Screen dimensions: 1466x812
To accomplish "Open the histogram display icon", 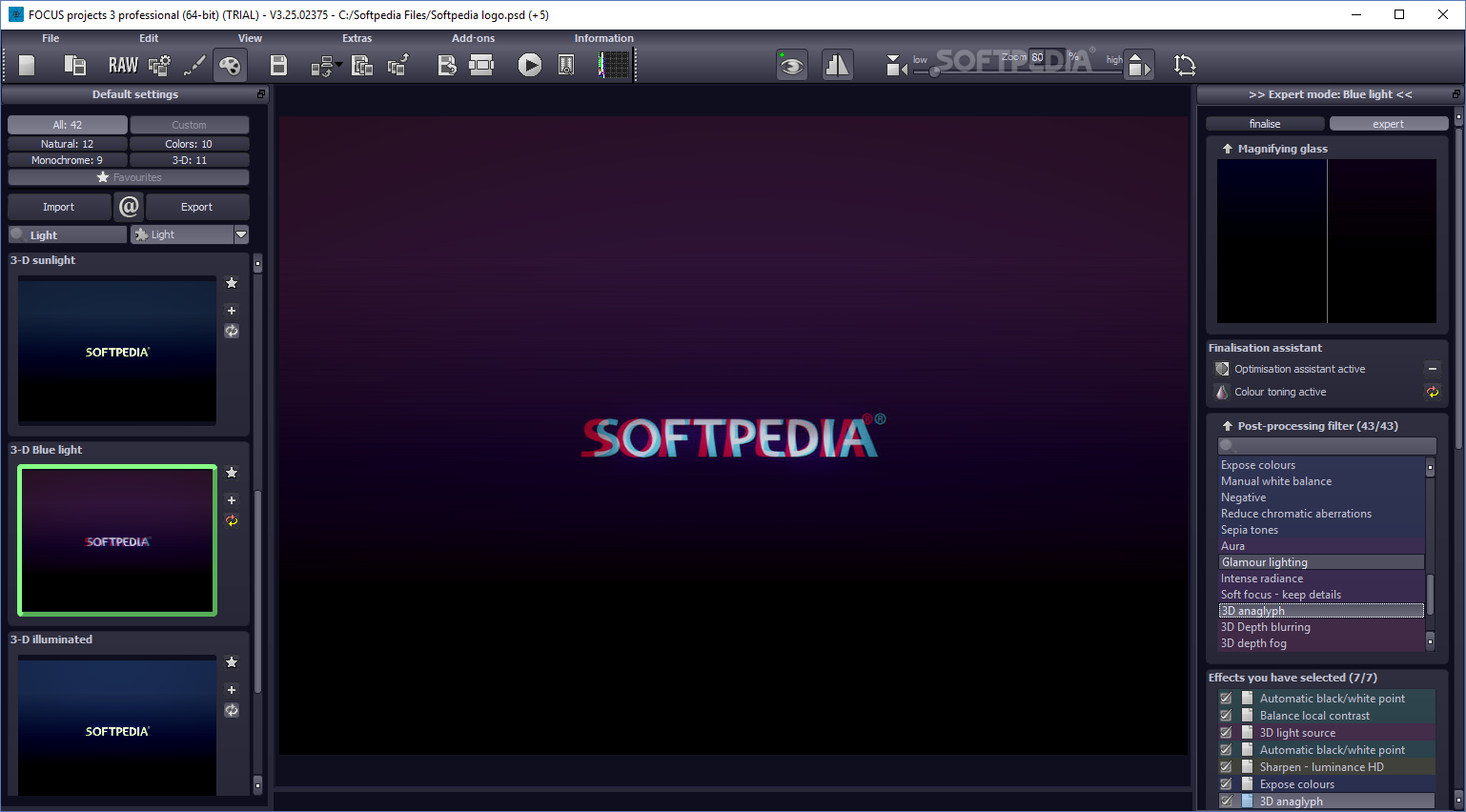I will [x=615, y=65].
